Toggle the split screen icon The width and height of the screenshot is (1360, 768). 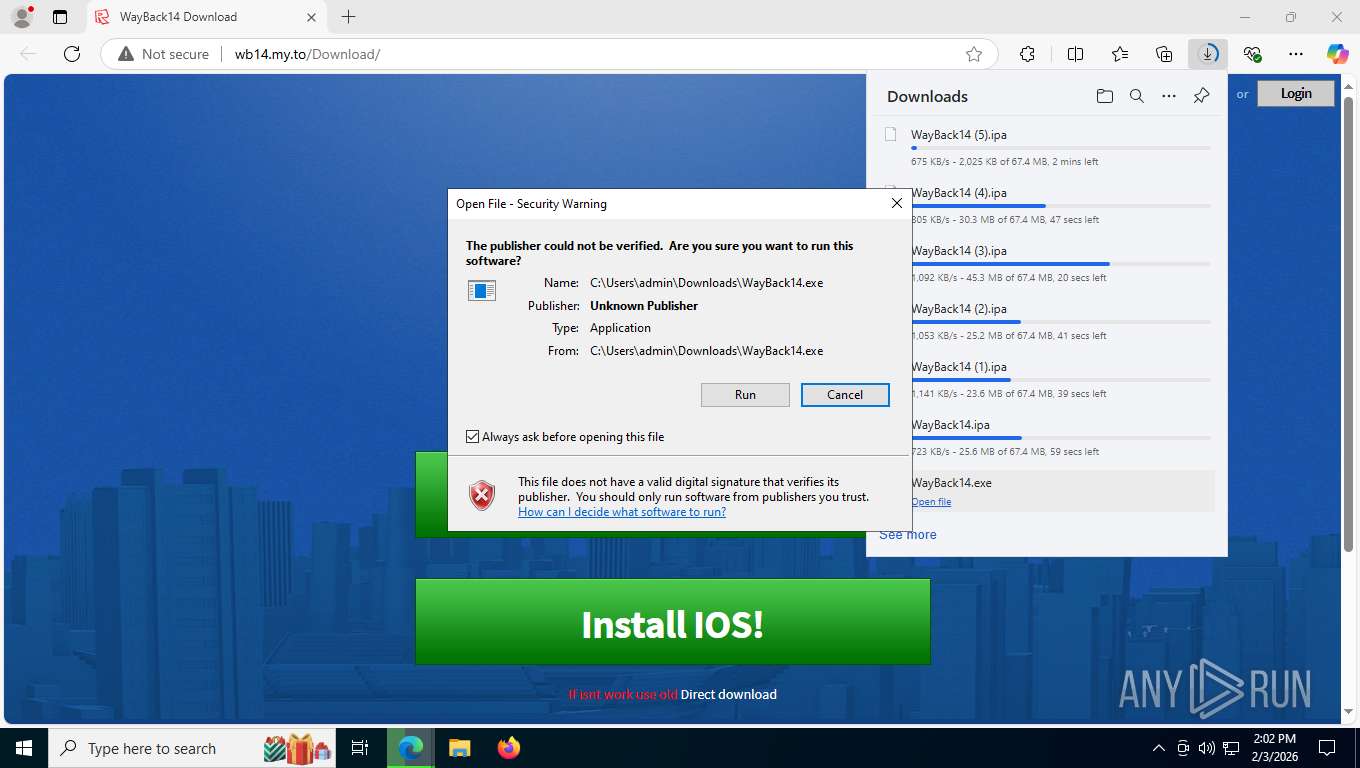[x=1075, y=54]
